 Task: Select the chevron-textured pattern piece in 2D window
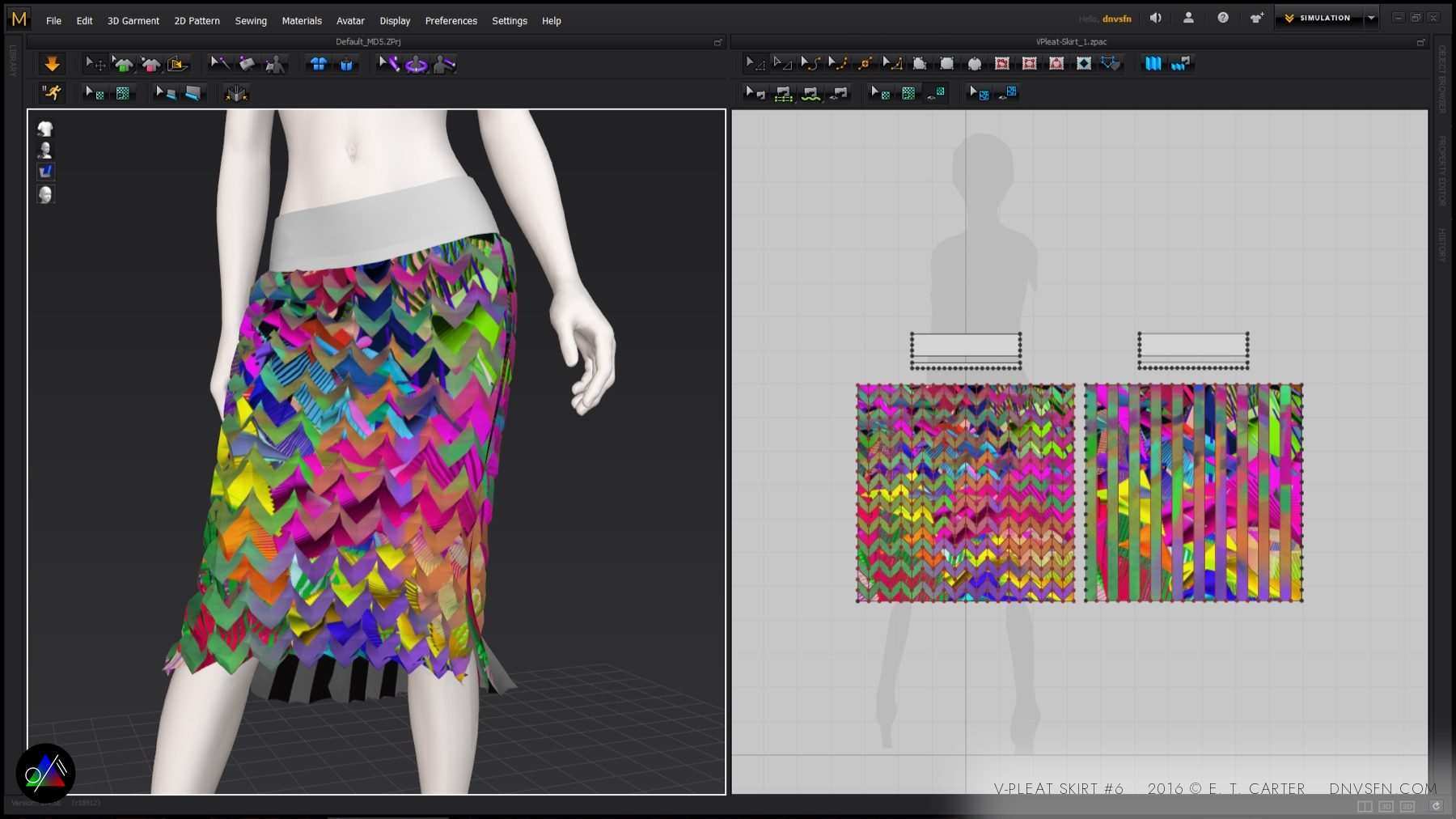point(966,493)
